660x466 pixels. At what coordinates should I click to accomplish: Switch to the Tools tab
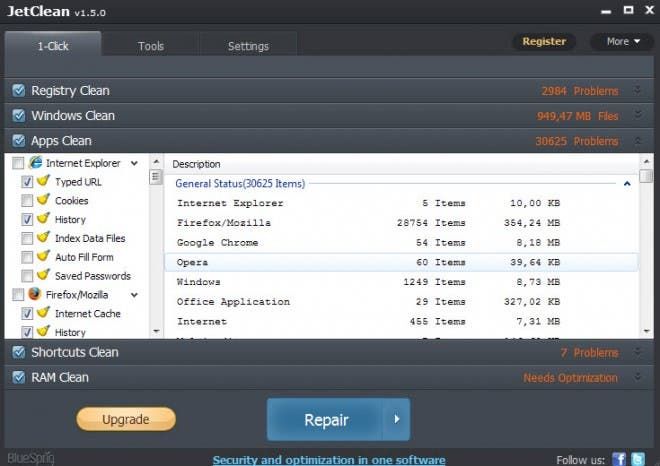pos(151,45)
